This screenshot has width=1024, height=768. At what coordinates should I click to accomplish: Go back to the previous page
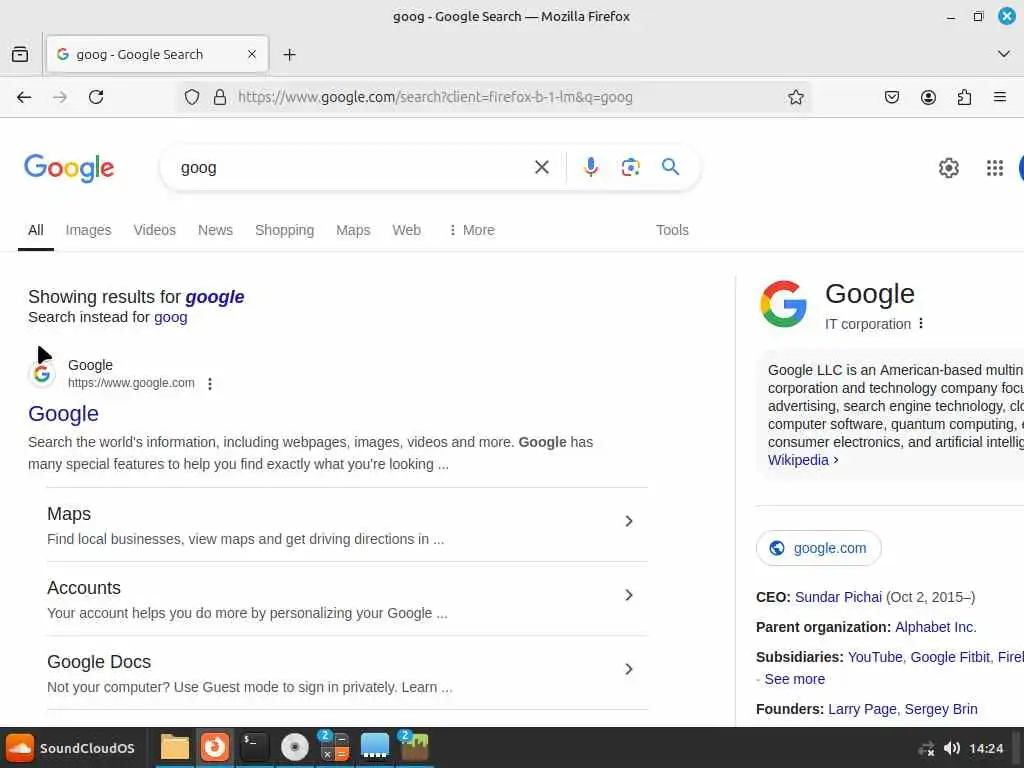[x=24, y=97]
